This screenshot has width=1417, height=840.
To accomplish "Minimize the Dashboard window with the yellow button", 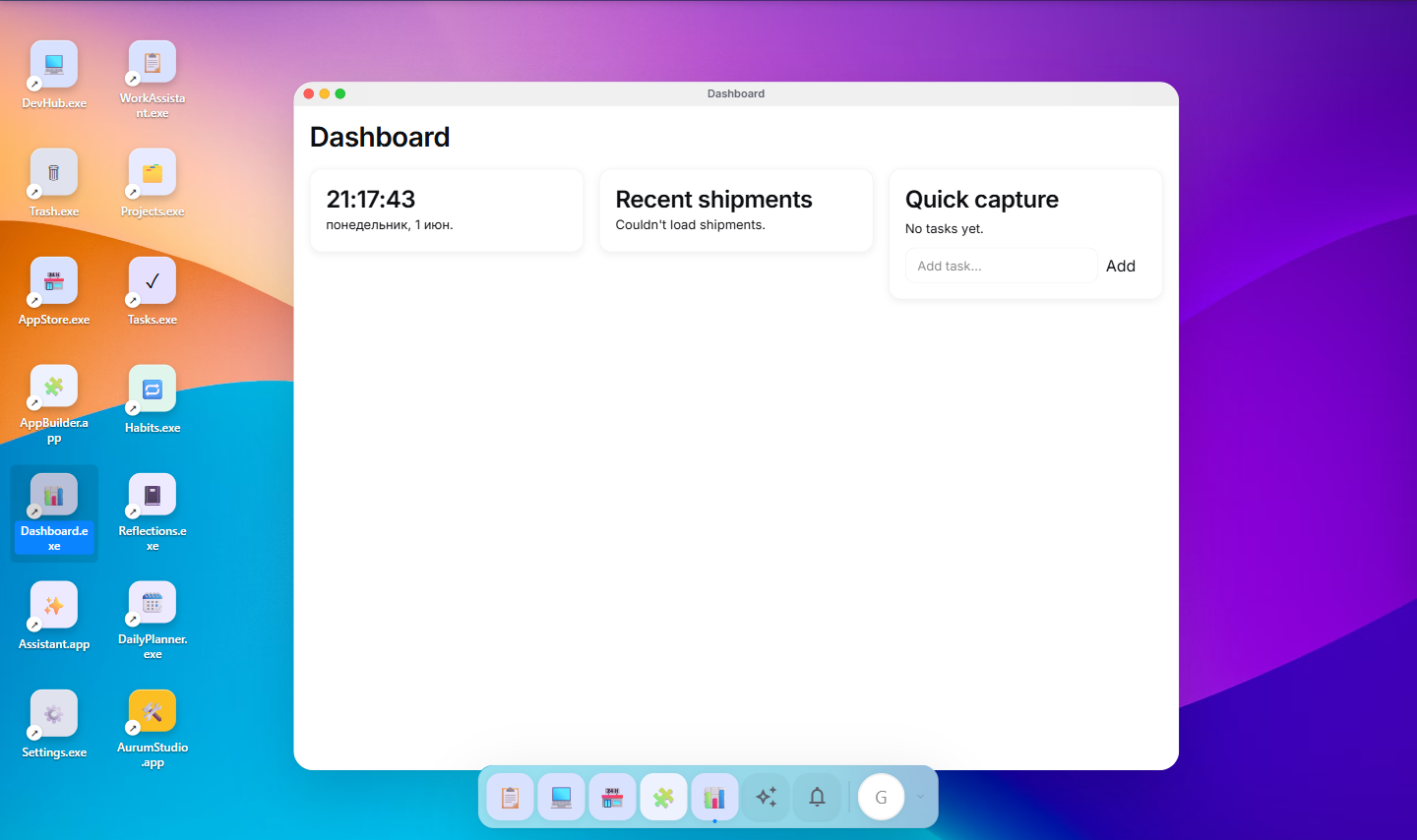I will click(324, 93).
